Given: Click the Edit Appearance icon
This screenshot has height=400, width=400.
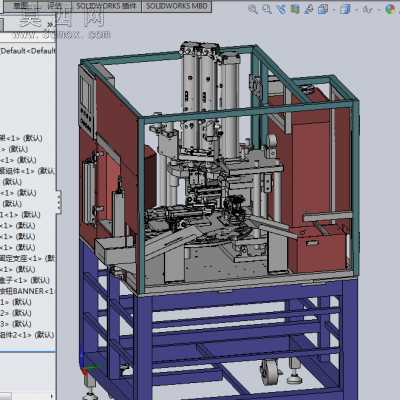Looking at the screenshot, I should point(368,9).
